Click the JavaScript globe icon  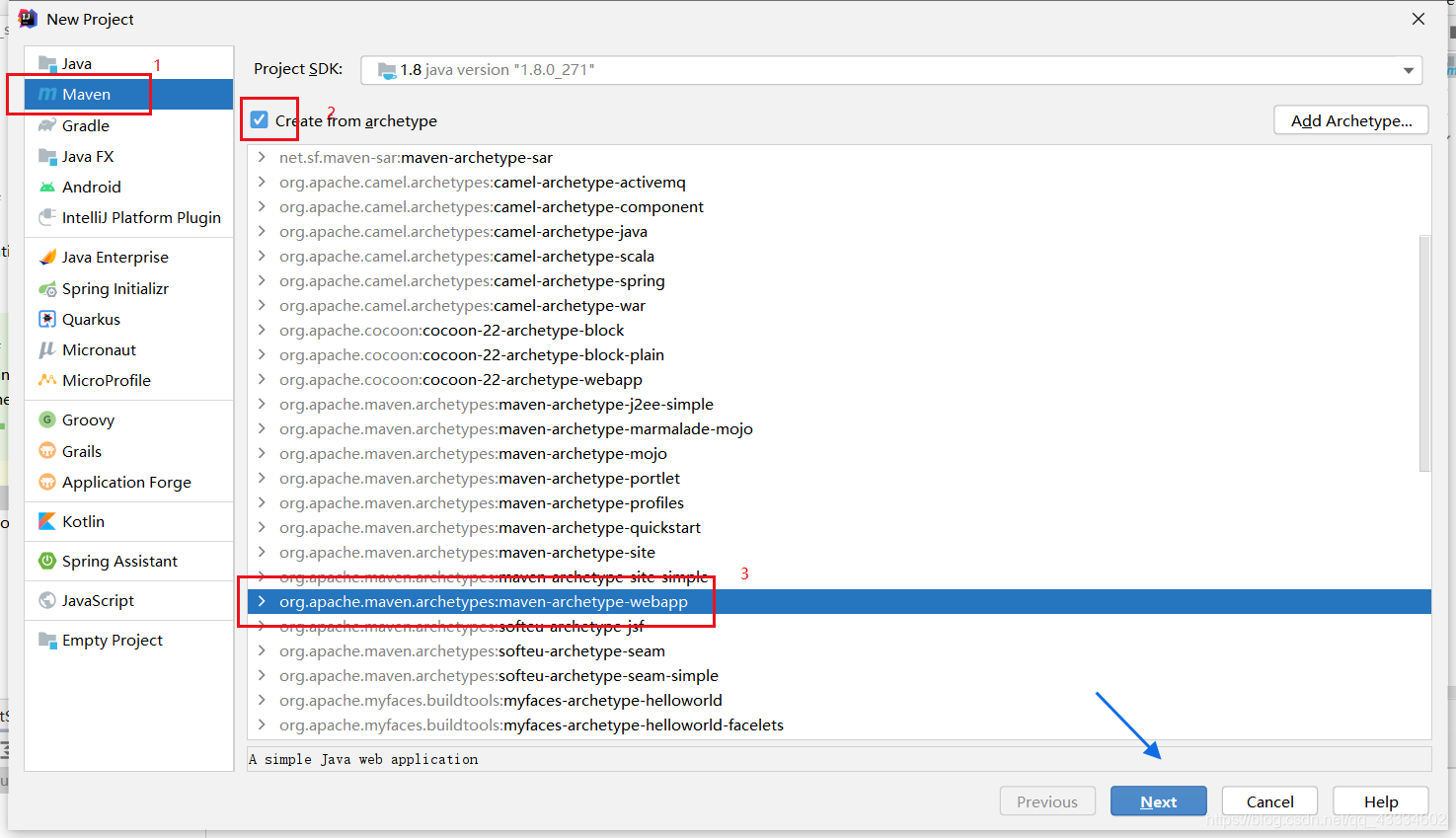point(47,600)
